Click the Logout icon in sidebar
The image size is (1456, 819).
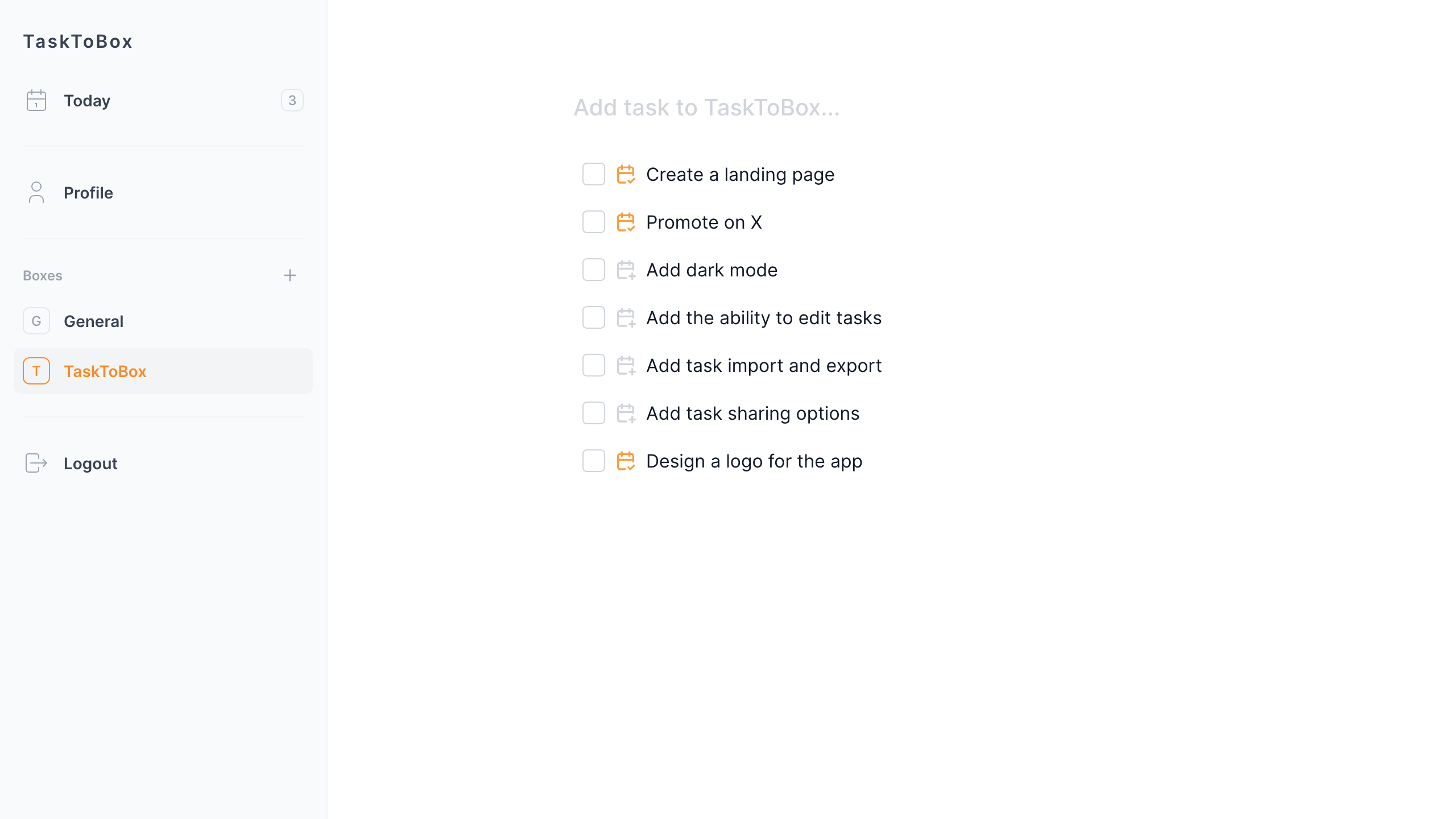[x=36, y=463]
